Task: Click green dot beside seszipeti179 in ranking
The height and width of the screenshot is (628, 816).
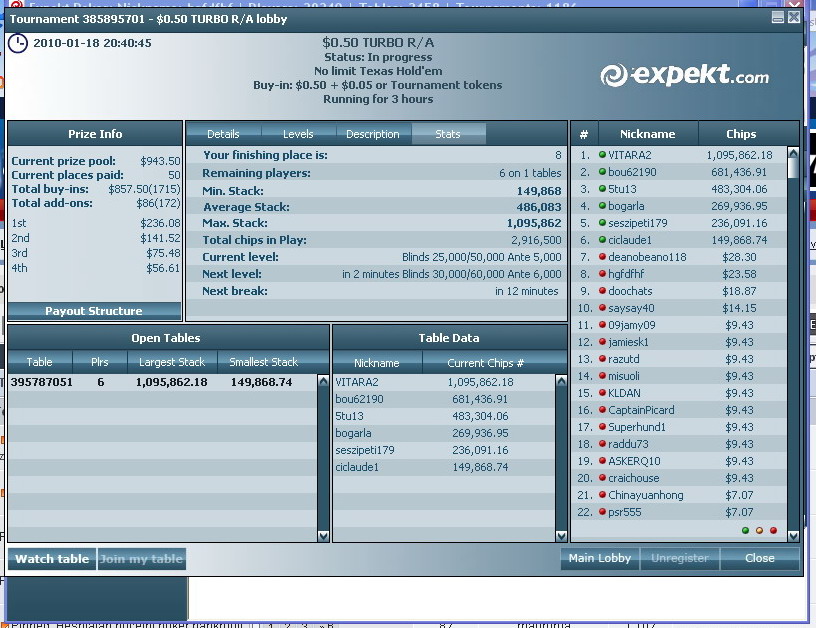Action: (x=602, y=223)
